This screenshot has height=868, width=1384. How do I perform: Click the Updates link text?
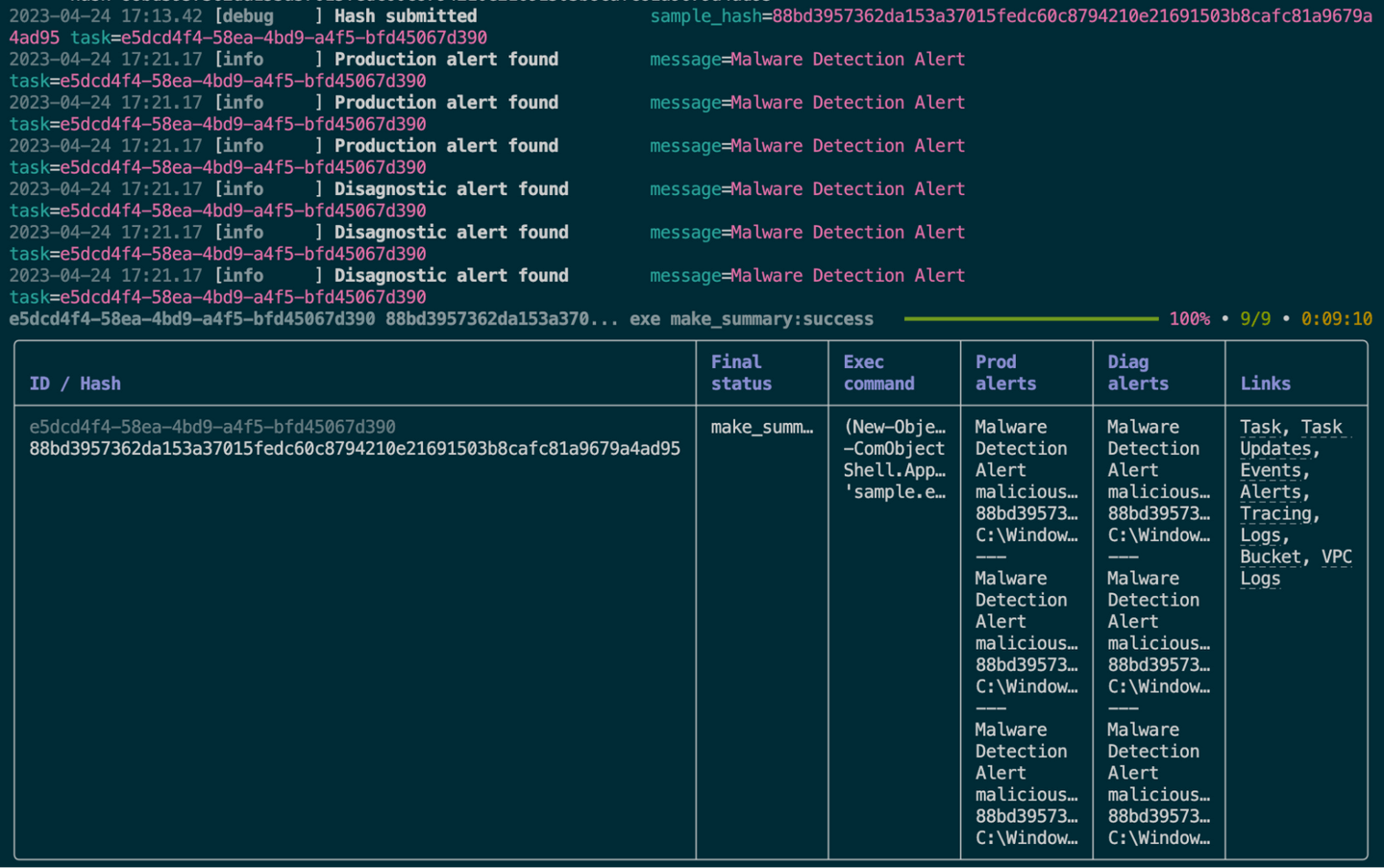[1275, 449]
